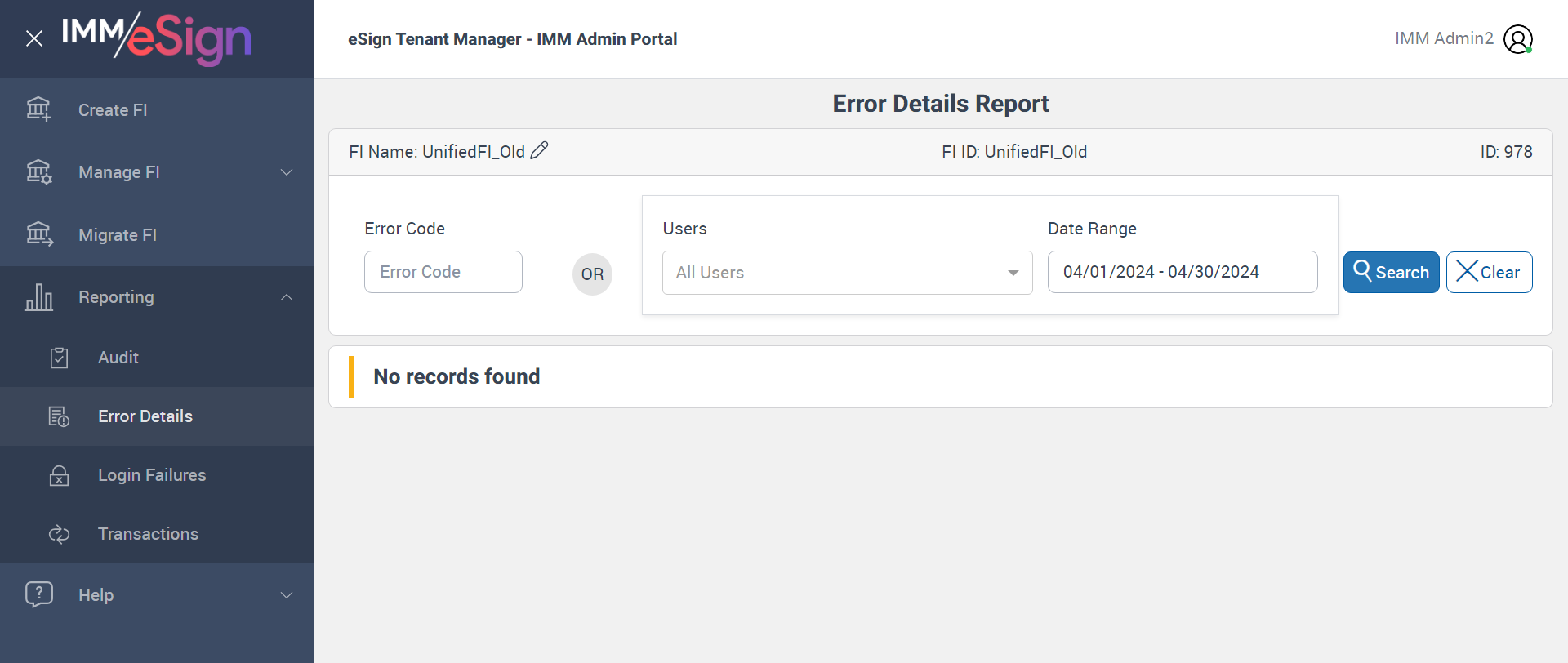1568x663 pixels.
Task: Close the sidebar with the X icon
Action: (x=34, y=38)
